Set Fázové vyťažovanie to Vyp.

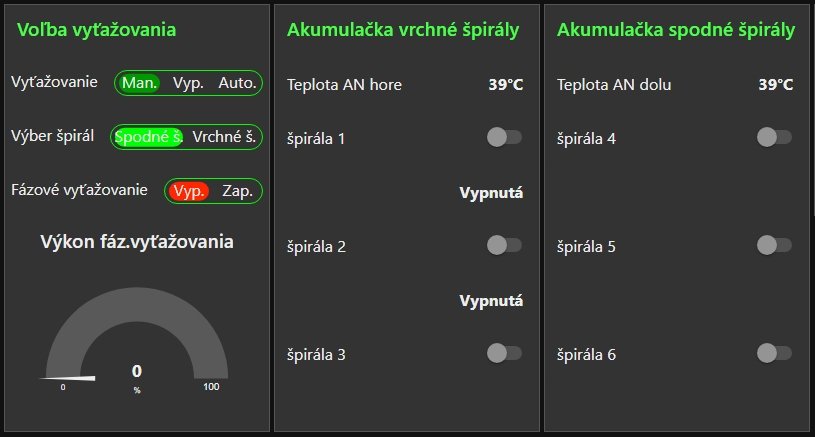click(x=188, y=190)
